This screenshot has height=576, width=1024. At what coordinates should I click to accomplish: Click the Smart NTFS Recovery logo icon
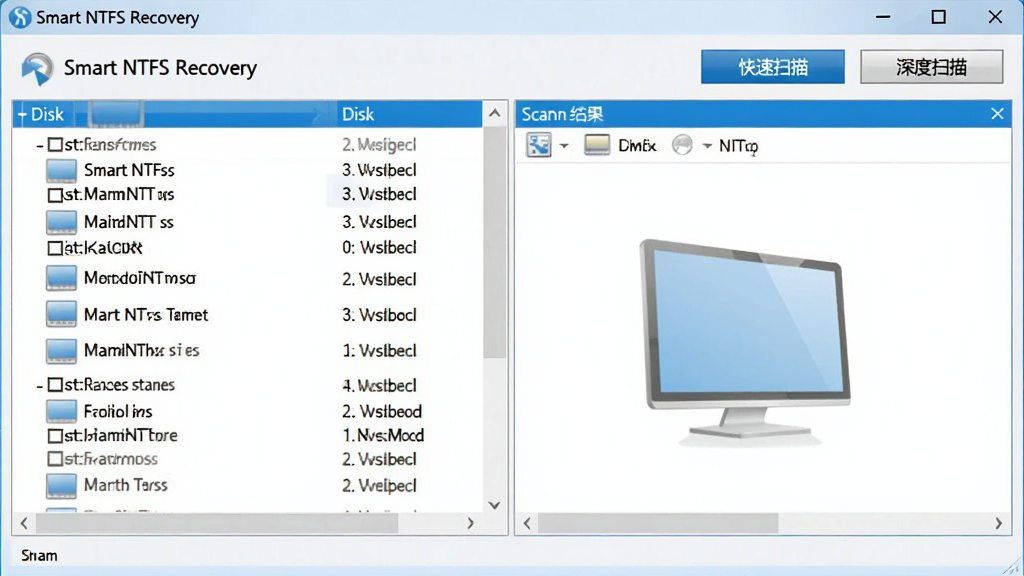(x=37, y=69)
